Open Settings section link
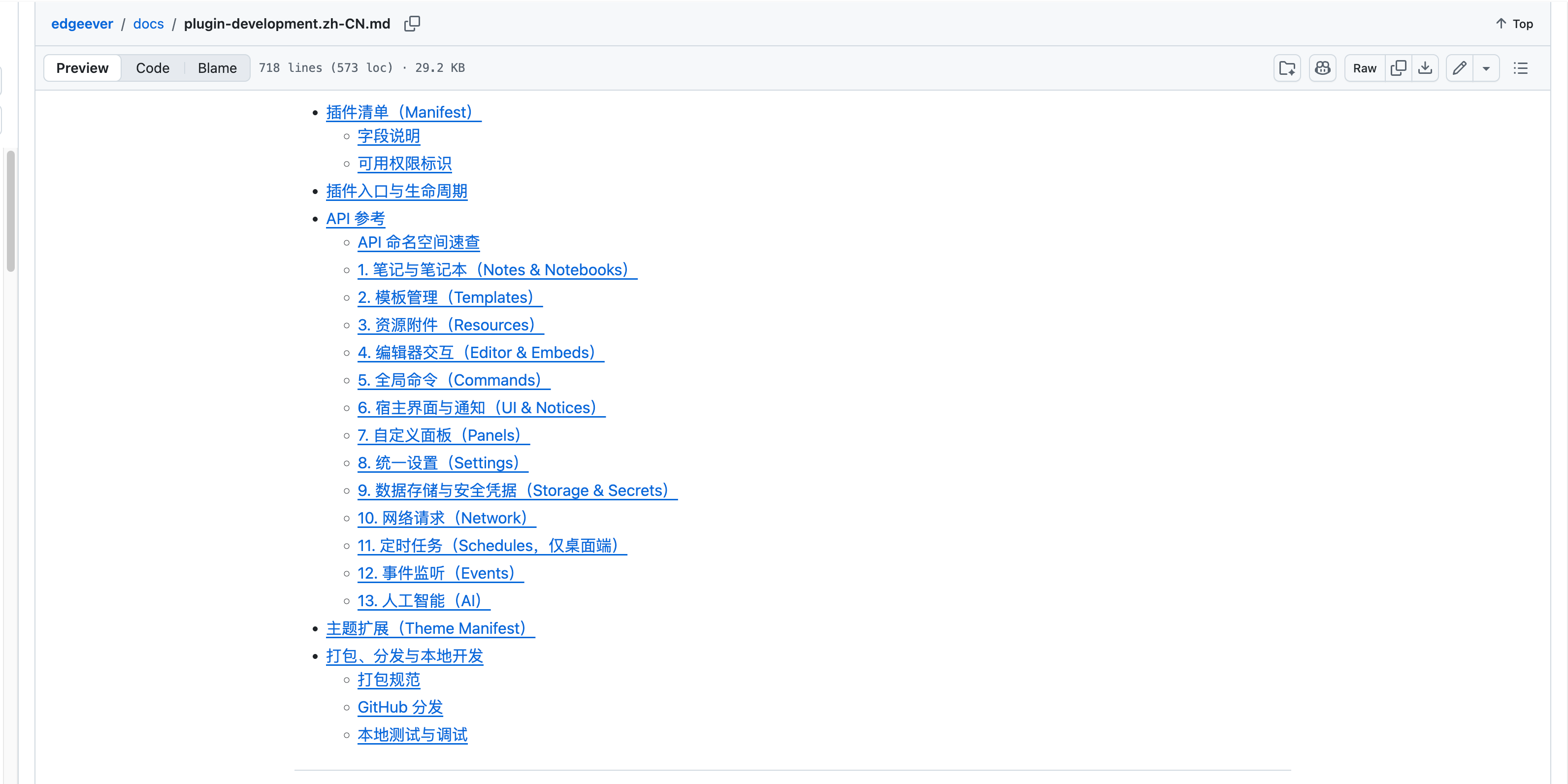The width and height of the screenshot is (1568, 784). (x=443, y=463)
